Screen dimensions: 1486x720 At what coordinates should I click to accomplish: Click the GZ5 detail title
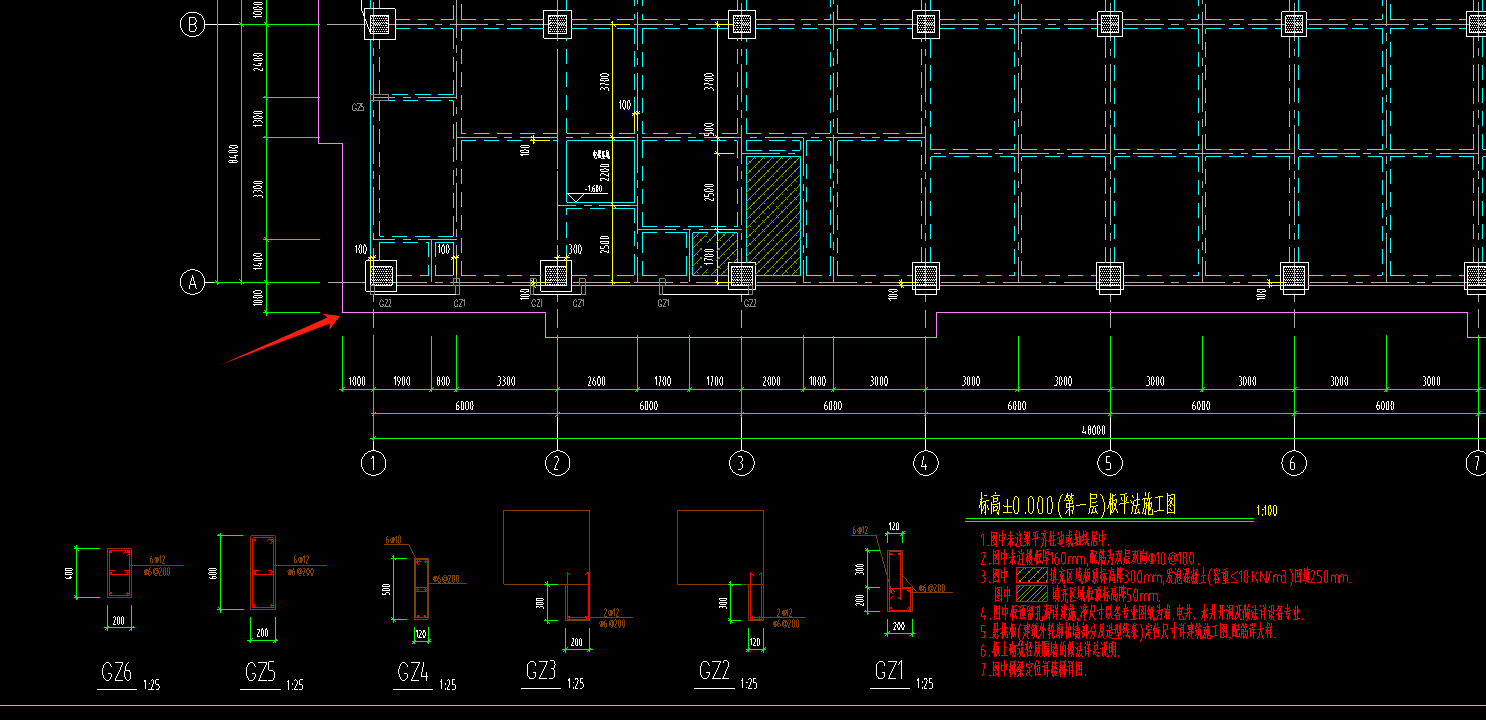pyautogui.click(x=260, y=673)
